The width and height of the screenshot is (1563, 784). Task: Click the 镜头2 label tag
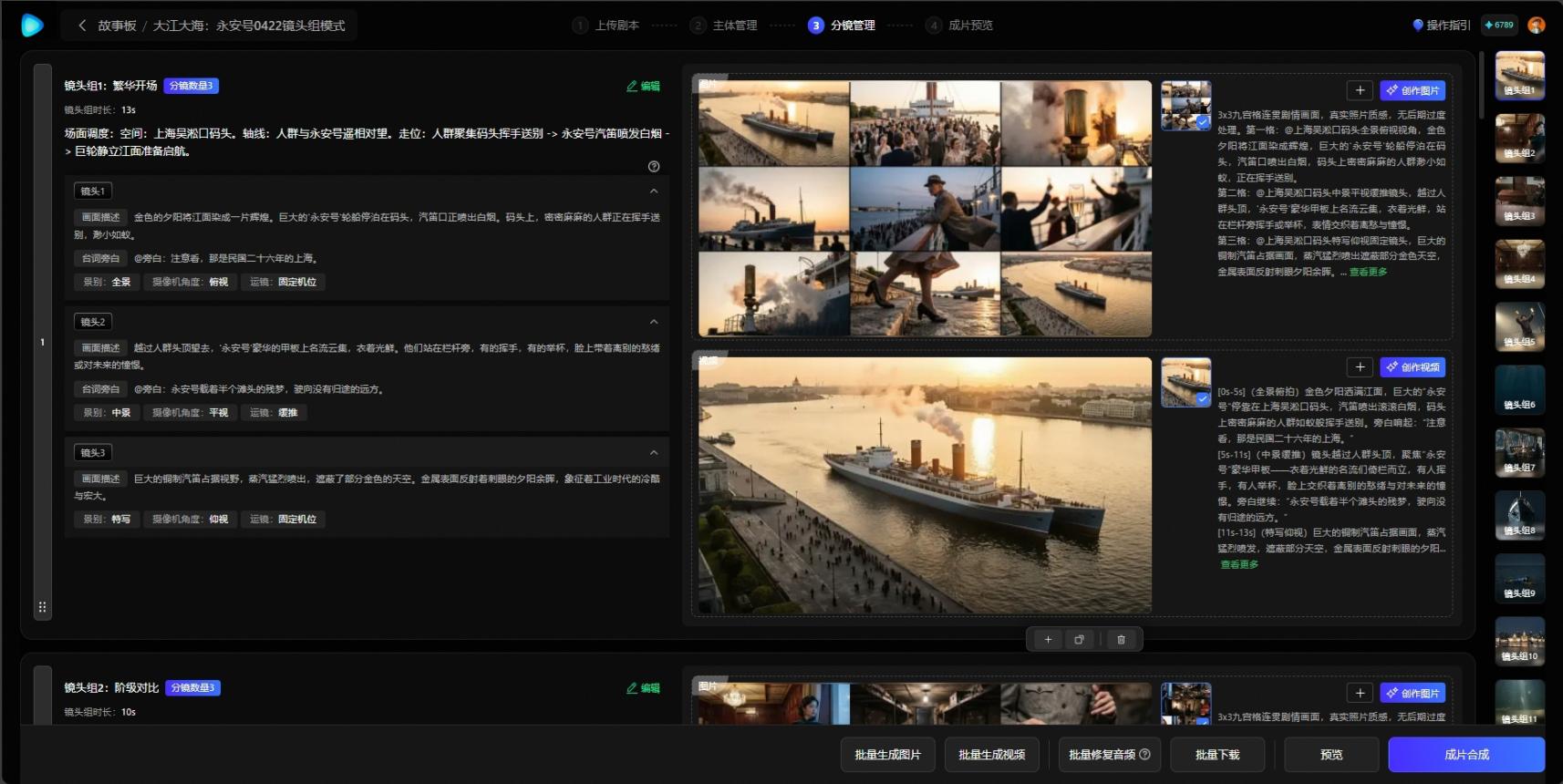pos(93,322)
